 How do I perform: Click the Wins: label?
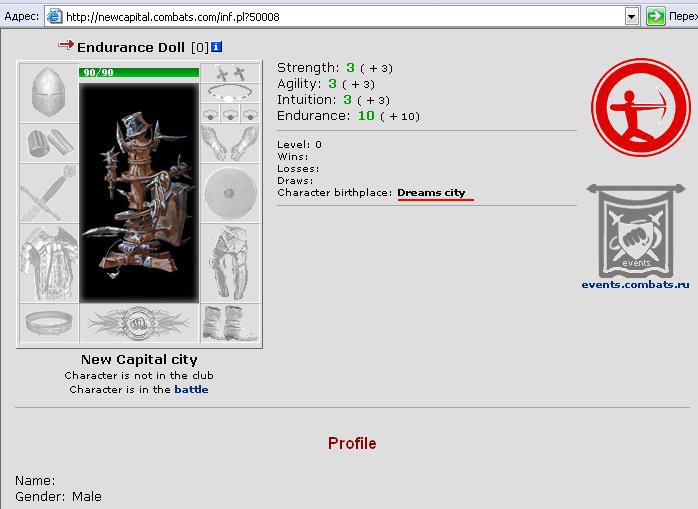tap(292, 156)
